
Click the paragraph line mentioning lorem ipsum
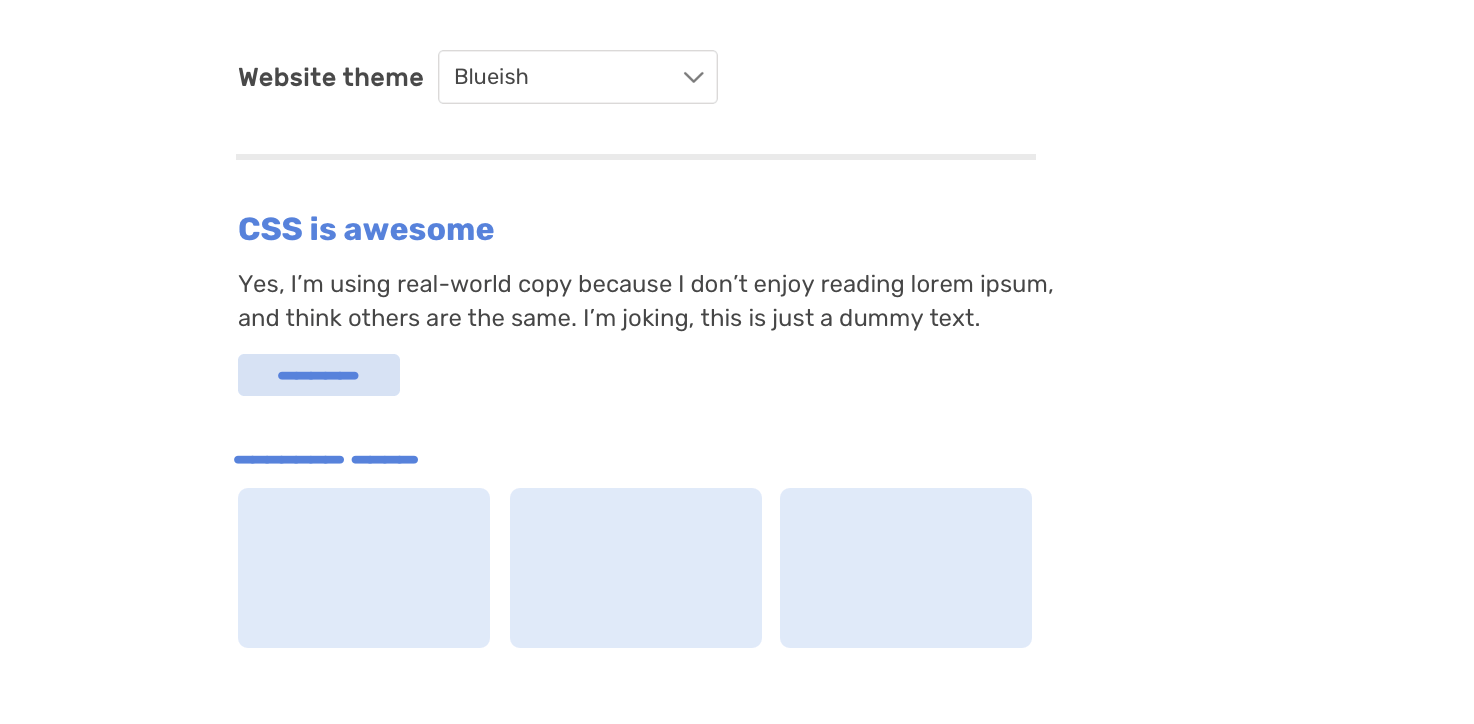click(x=646, y=284)
